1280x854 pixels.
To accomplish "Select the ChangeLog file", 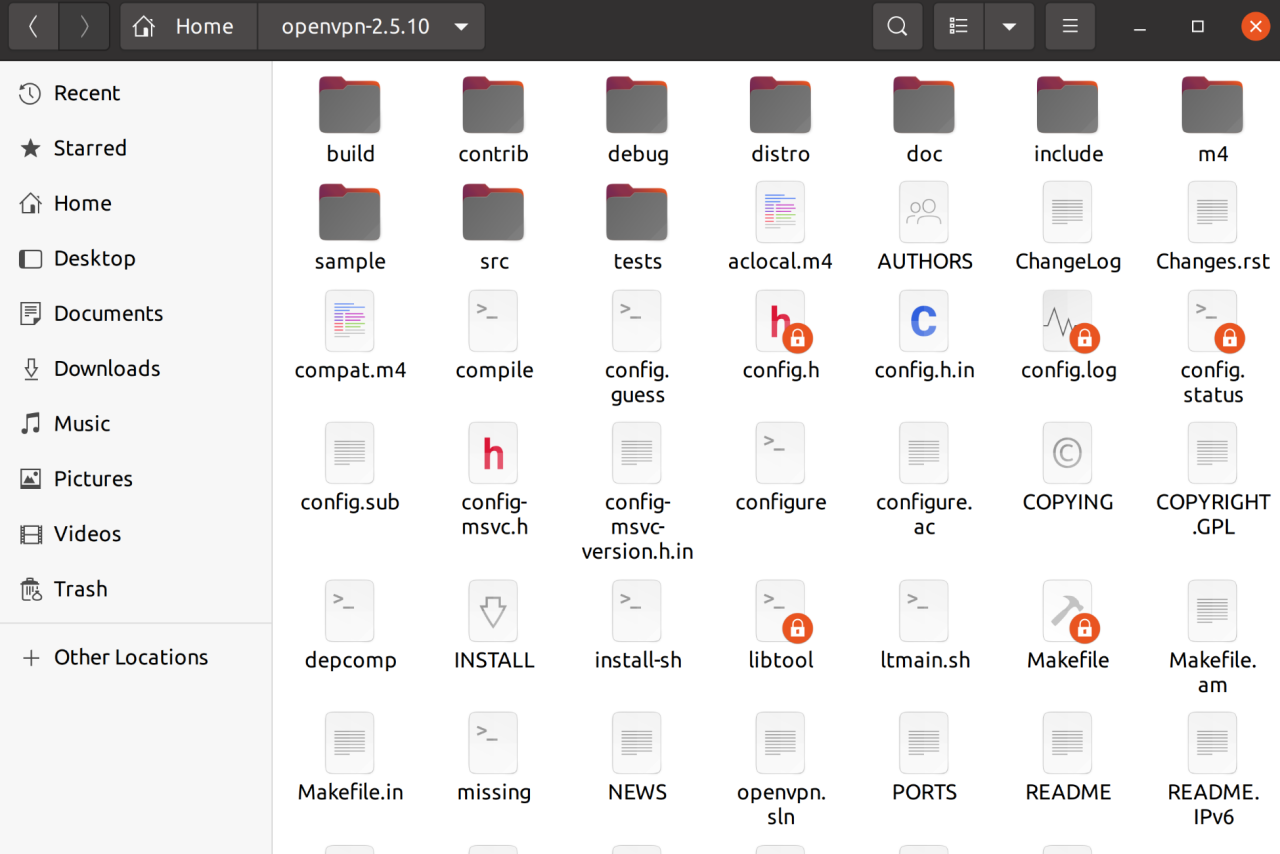I will click(x=1068, y=228).
